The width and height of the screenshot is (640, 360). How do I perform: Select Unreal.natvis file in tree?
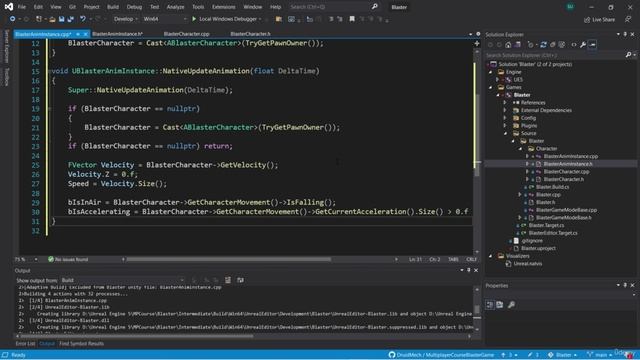point(527,264)
